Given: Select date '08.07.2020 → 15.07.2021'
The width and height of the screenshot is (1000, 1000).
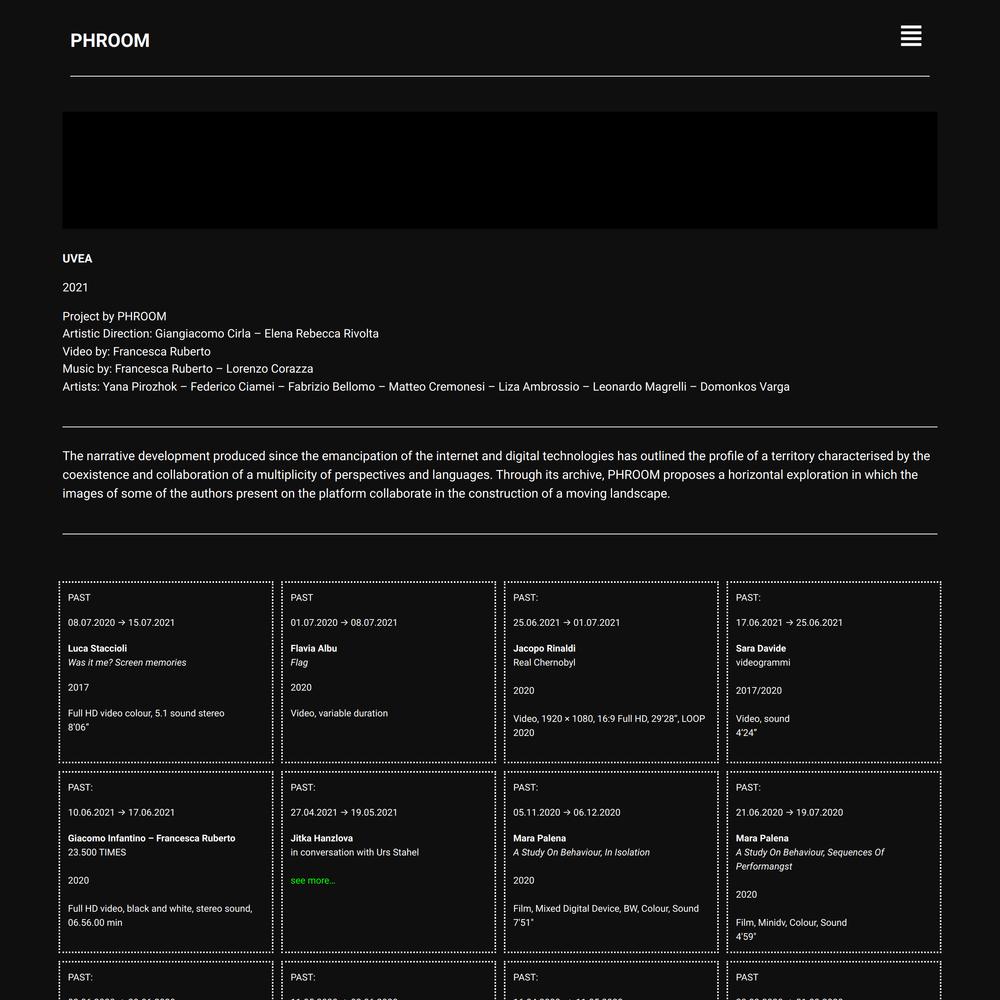Looking at the screenshot, I should click(121, 622).
